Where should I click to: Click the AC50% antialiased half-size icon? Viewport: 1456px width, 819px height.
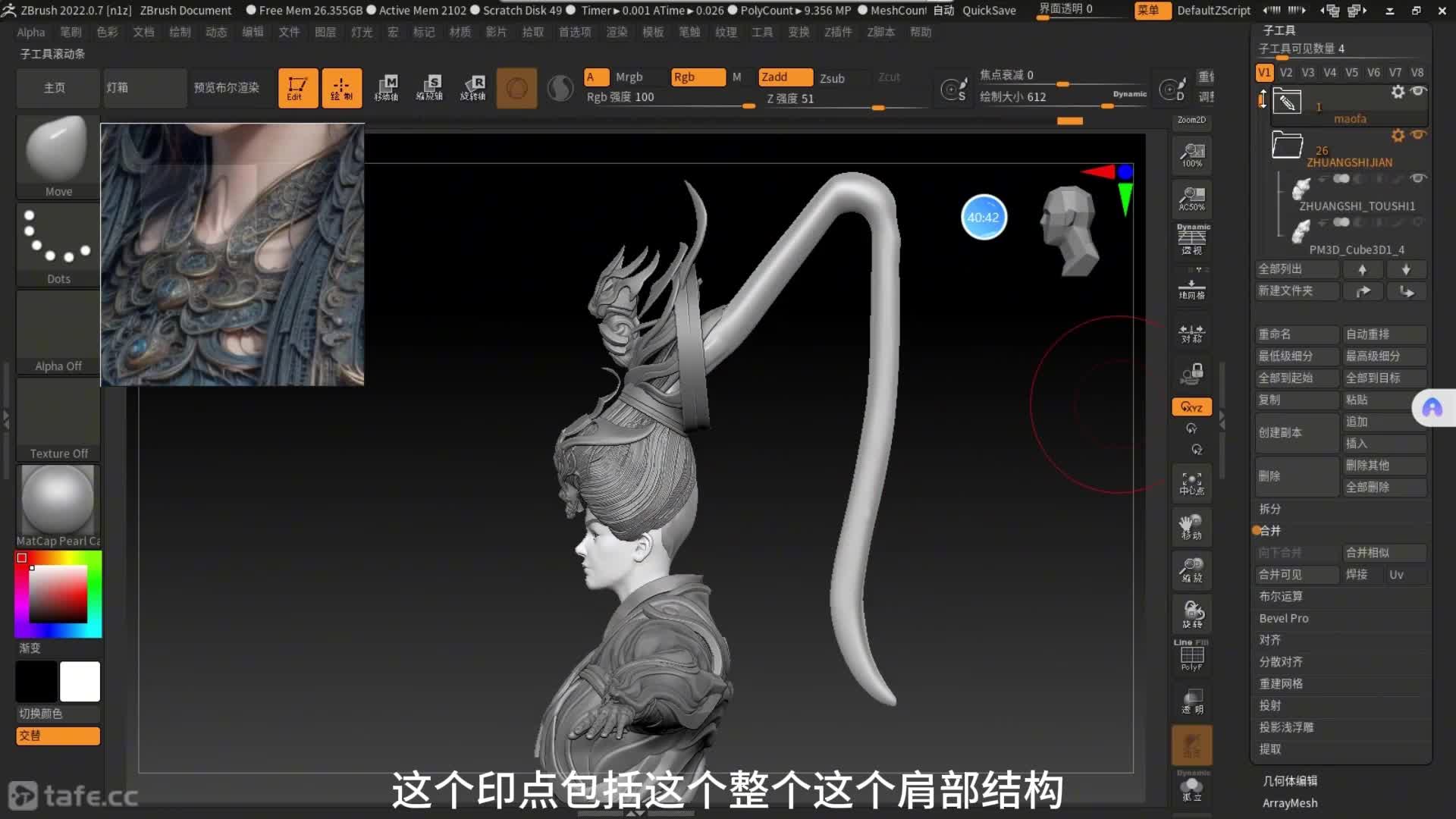[1192, 199]
